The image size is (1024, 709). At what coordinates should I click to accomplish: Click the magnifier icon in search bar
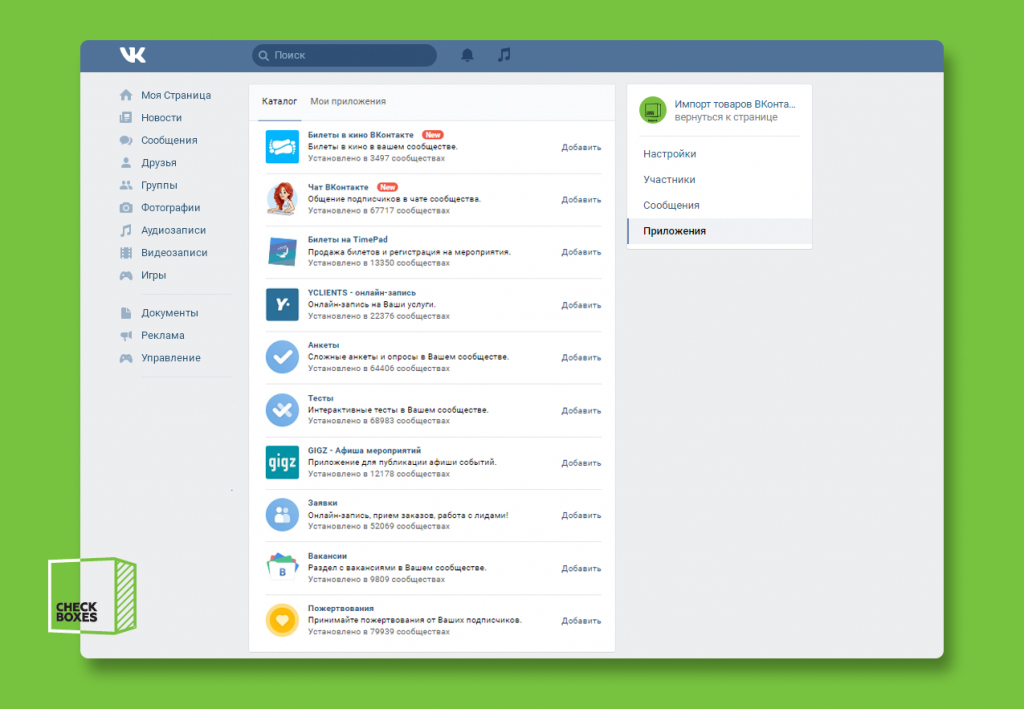[264, 55]
